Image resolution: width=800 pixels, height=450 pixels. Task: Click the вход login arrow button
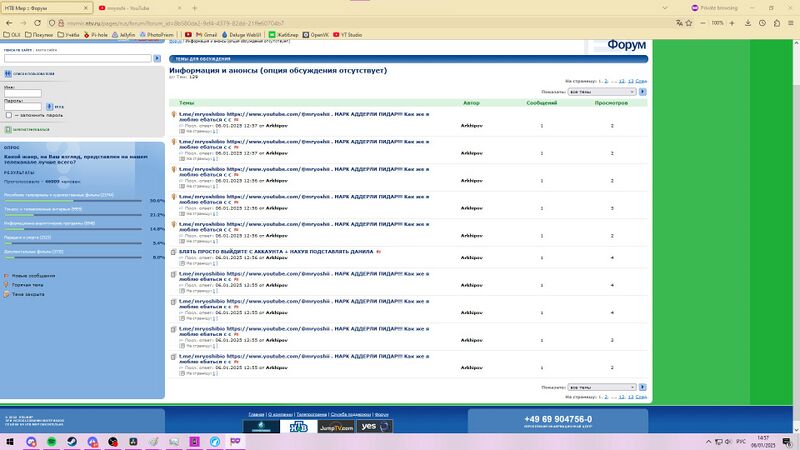(49, 107)
